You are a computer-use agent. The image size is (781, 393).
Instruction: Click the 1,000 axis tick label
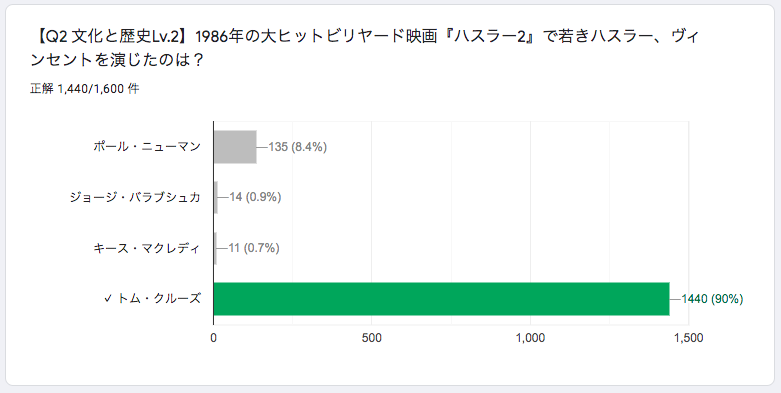(530, 338)
